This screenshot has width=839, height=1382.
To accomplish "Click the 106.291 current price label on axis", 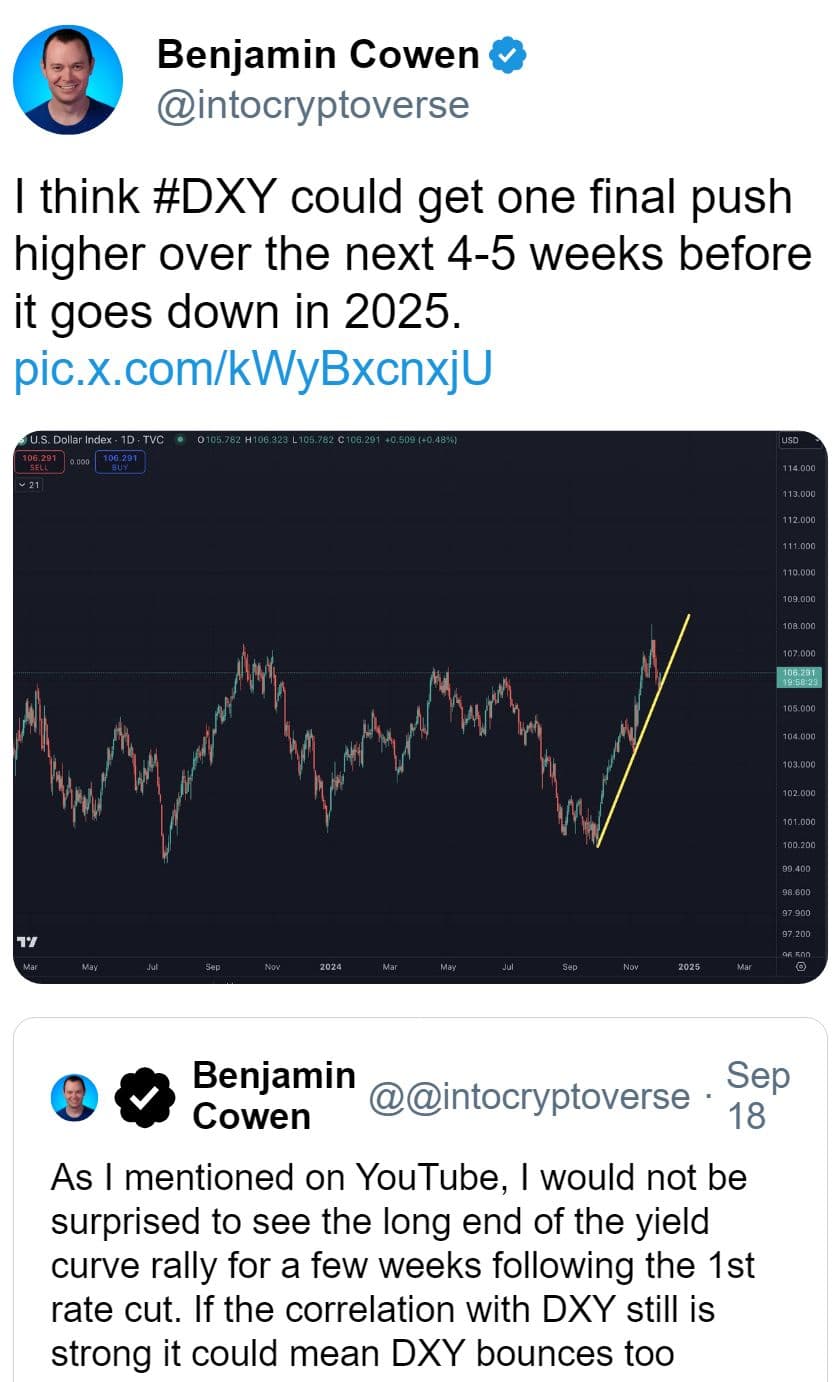I will pos(800,677).
